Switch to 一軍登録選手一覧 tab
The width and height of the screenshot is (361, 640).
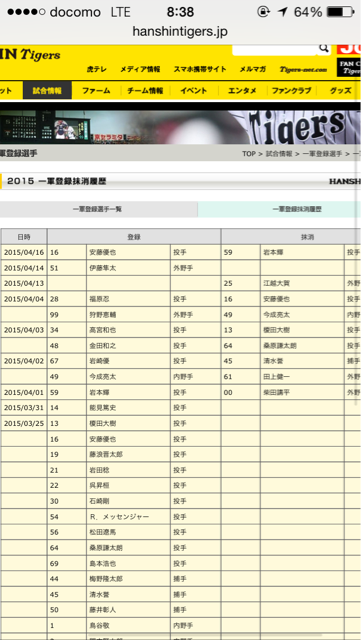98,209
